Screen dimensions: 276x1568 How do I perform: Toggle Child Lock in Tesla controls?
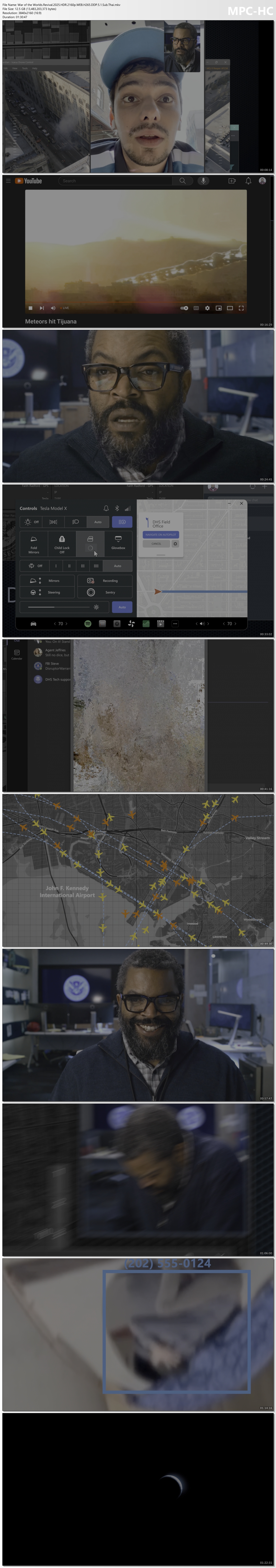pyautogui.click(x=62, y=544)
